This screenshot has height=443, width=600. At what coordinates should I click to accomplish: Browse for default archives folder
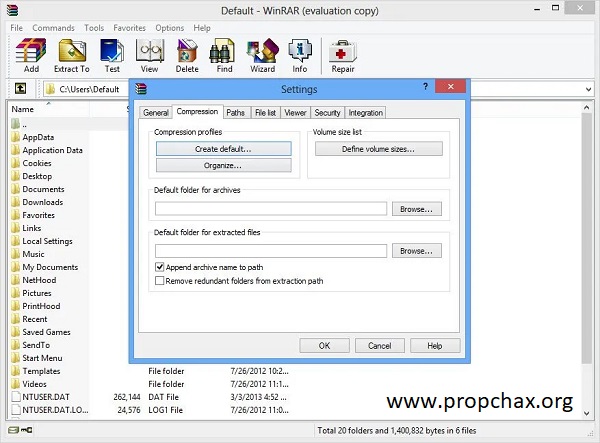[x=417, y=209]
